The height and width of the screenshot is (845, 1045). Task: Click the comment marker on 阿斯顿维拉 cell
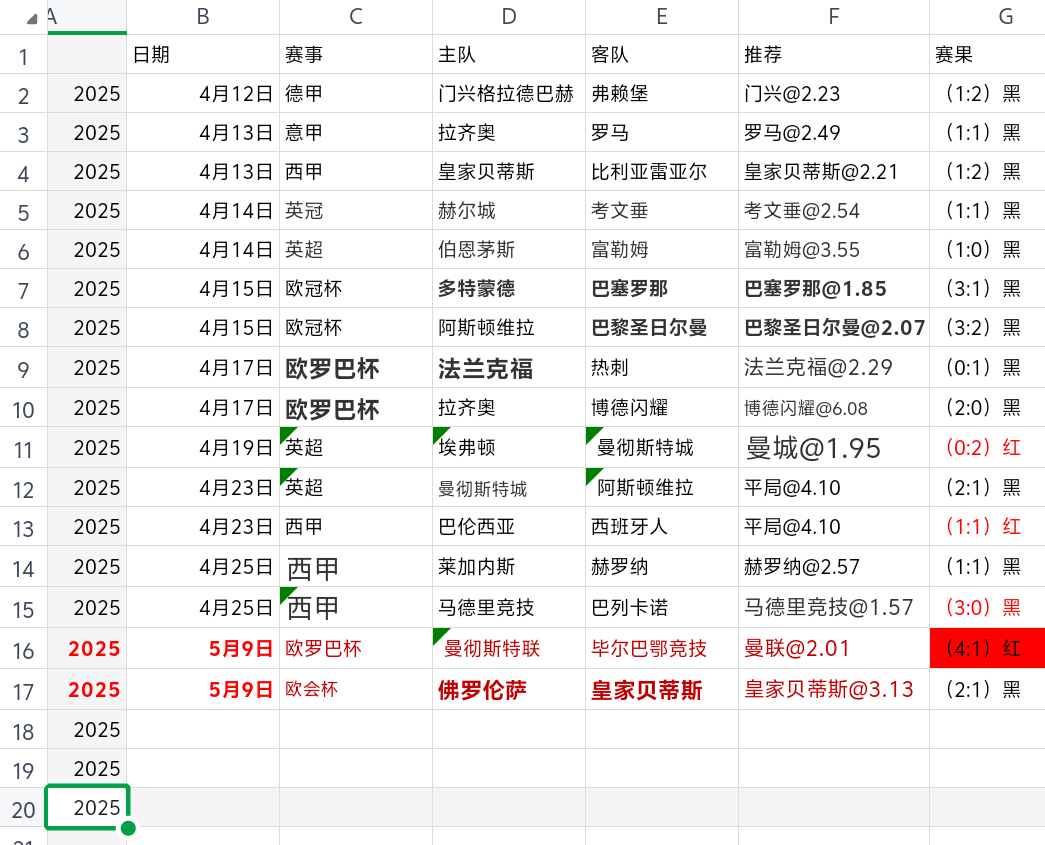(x=591, y=474)
